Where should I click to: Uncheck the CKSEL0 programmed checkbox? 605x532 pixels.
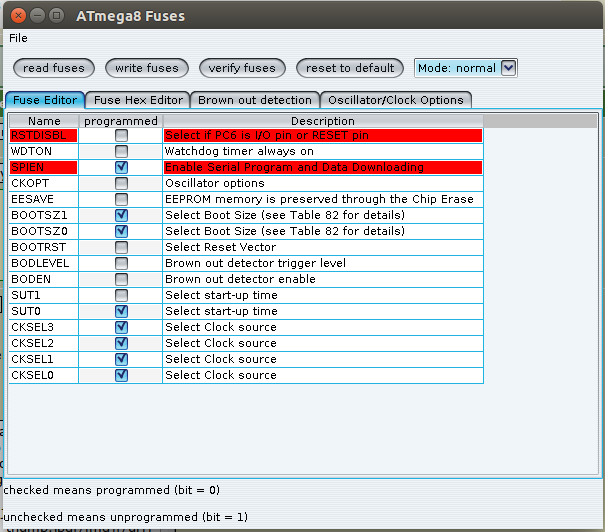[121, 375]
